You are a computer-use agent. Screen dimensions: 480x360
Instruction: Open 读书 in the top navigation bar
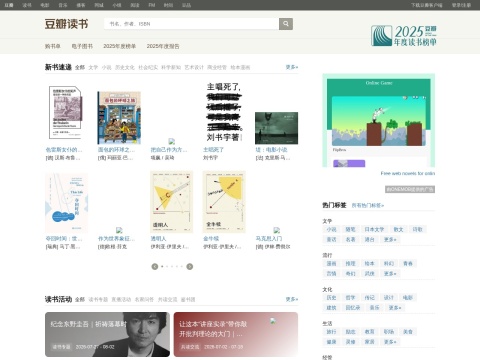coord(27,5)
